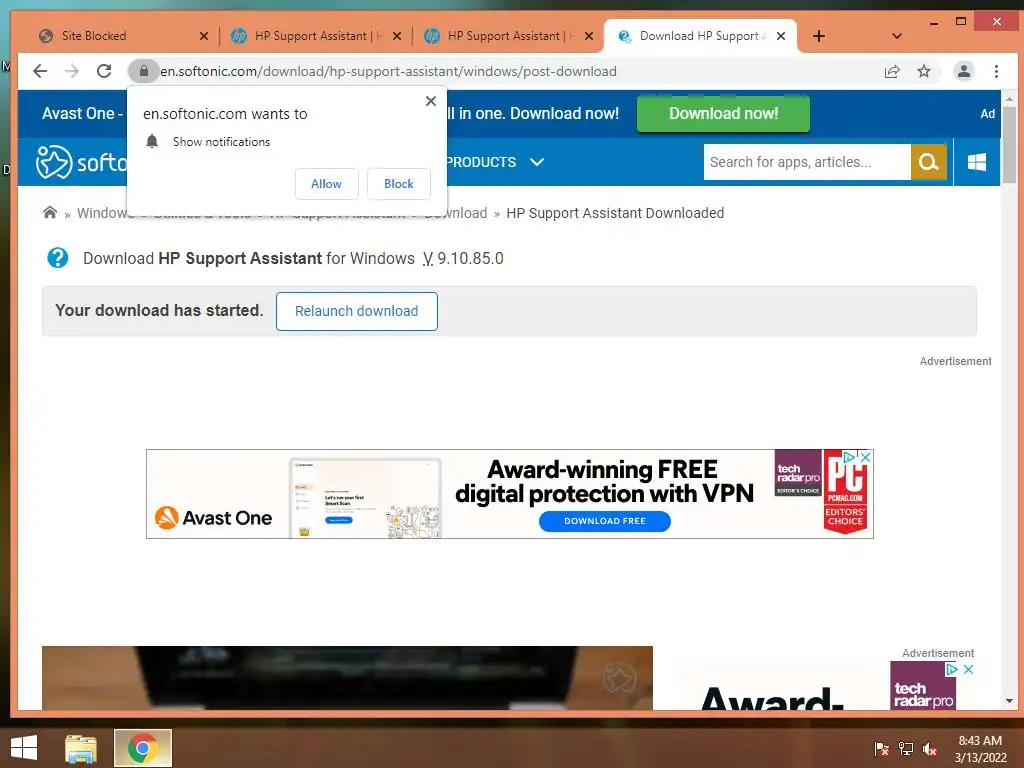Viewport: 1024px width, 768px height.
Task: Expand the PRODUCTS dropdown menu
Action: 495,162
